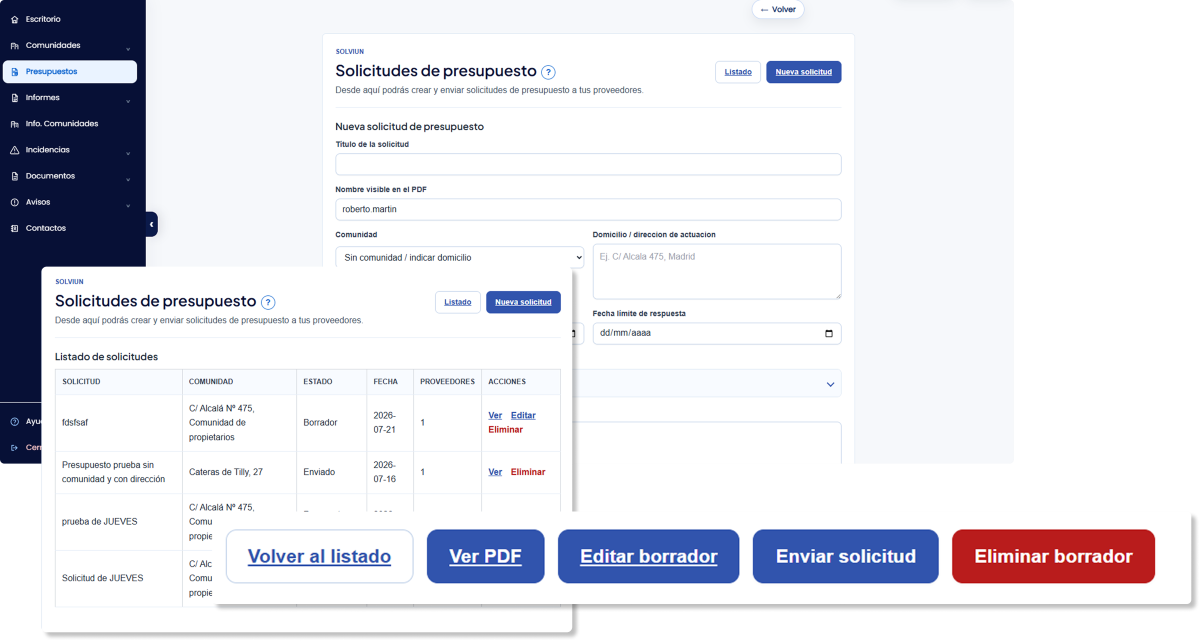Viewport: 1200px width, 641px height.
Task: Collapse the sidebar with the arrow handle
Action: [x=151, y=225]
